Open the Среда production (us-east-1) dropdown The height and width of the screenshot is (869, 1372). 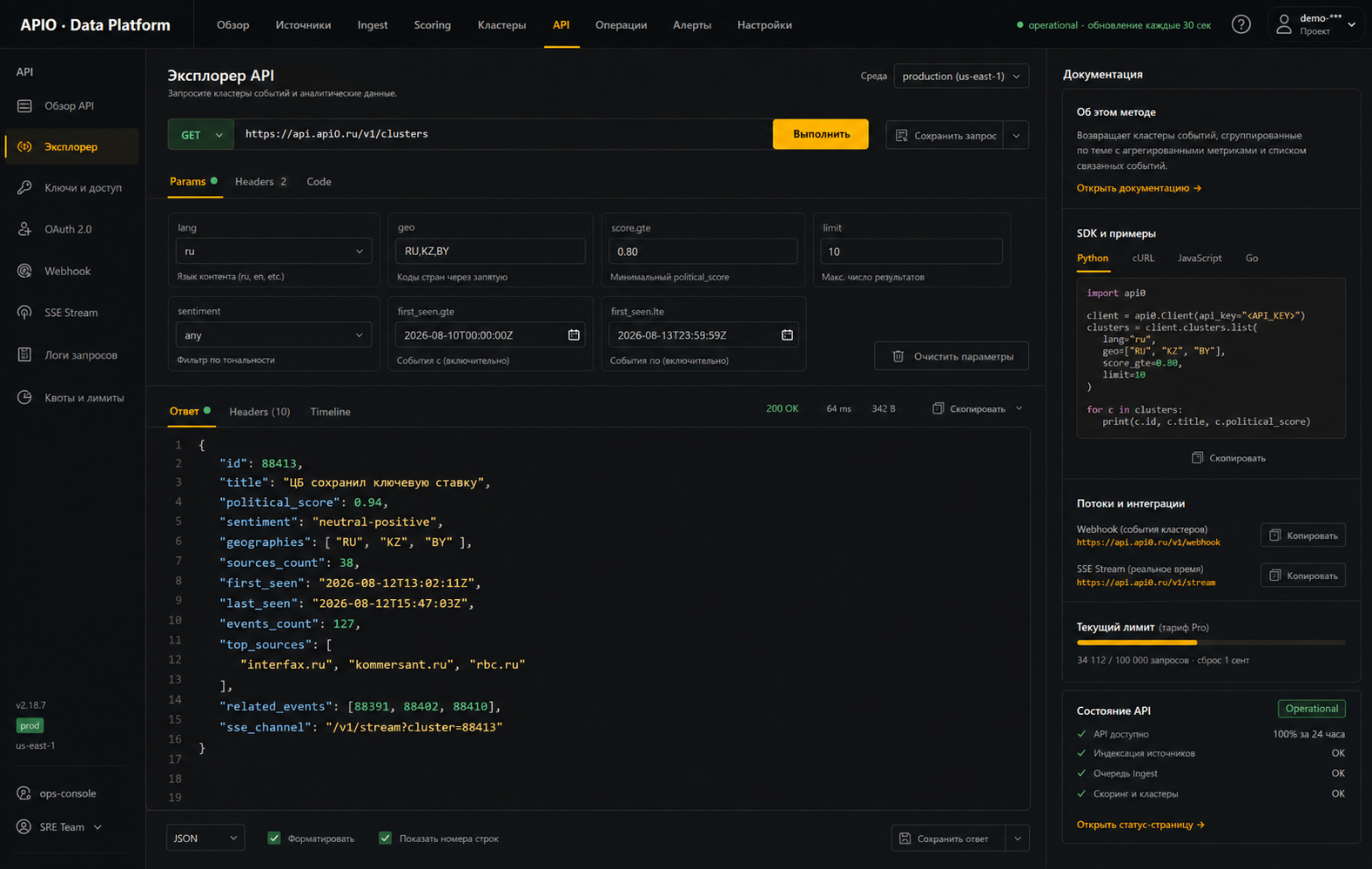[x=961, y=77]
